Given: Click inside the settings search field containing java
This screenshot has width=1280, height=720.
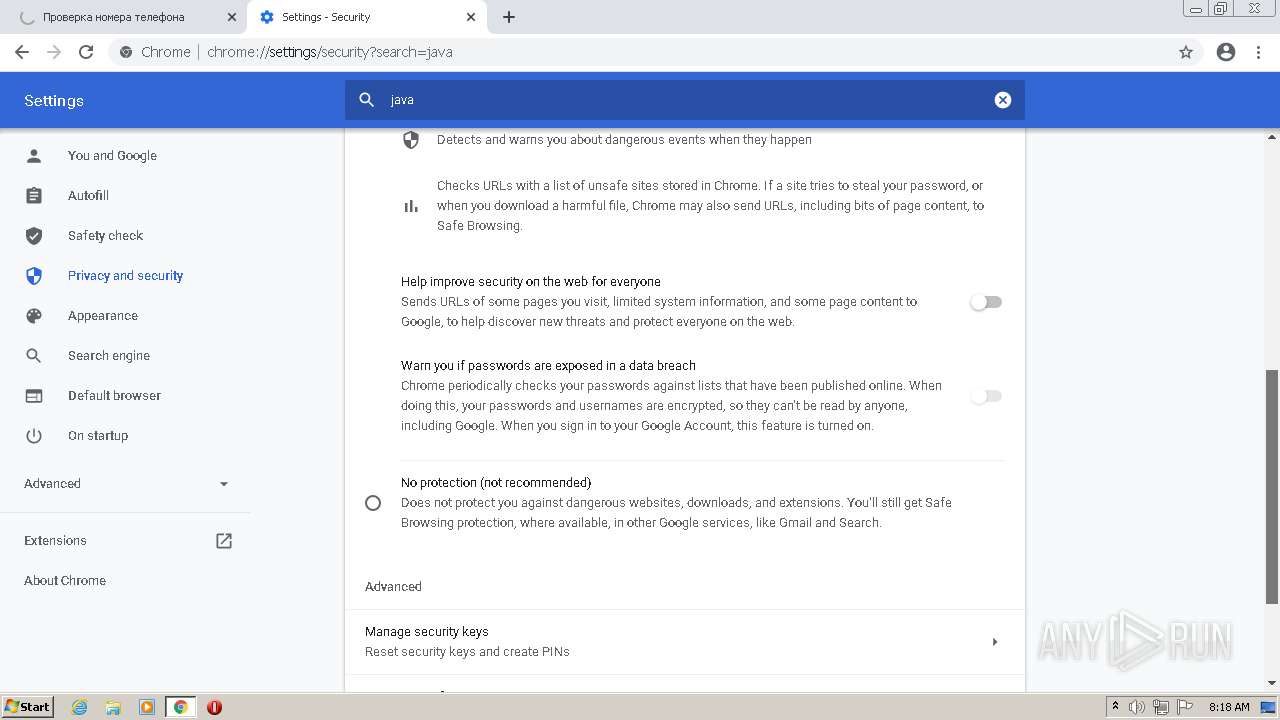Looking at the screenshot, I should (685, 100).
